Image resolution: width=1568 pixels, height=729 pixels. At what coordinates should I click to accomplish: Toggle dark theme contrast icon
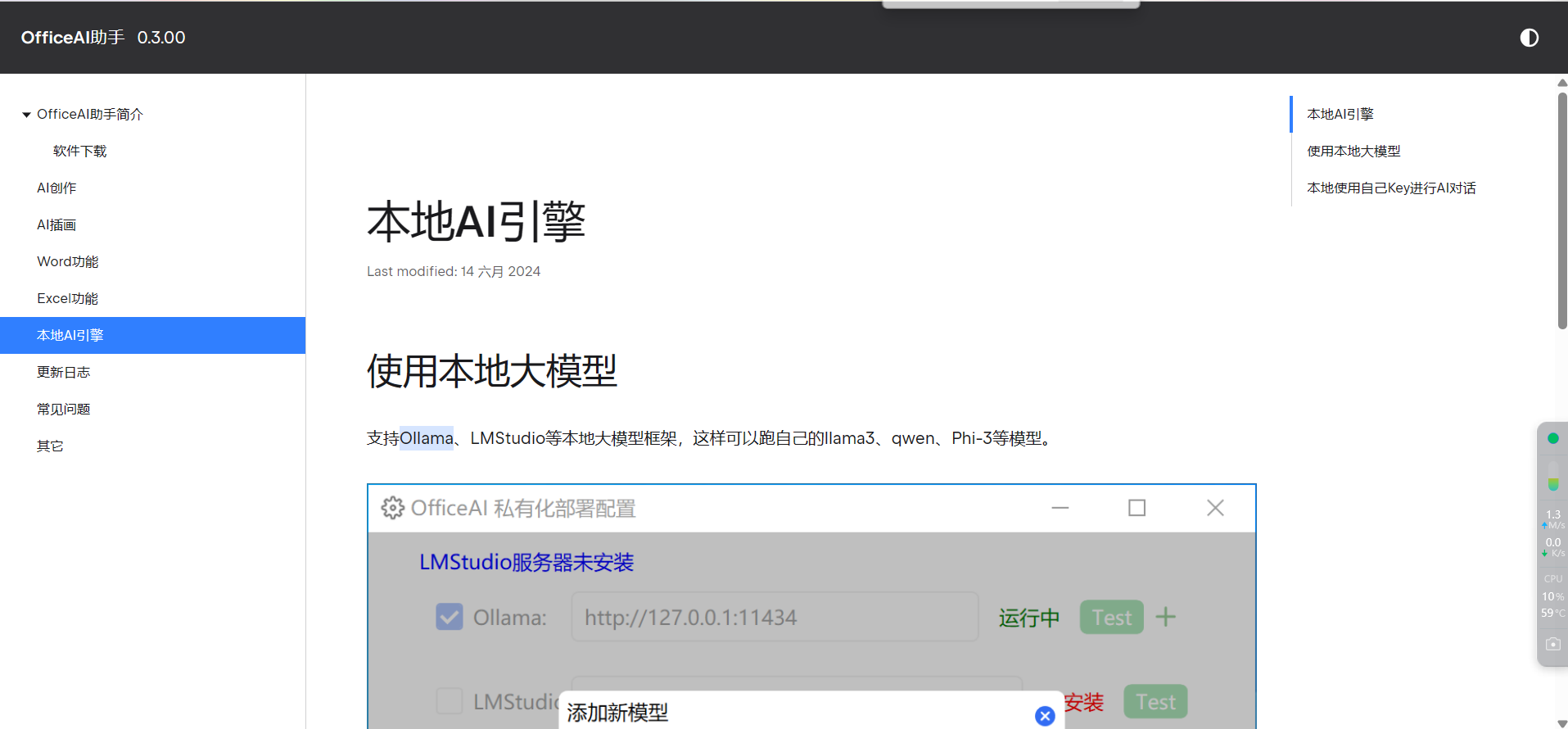point(1529,38)
